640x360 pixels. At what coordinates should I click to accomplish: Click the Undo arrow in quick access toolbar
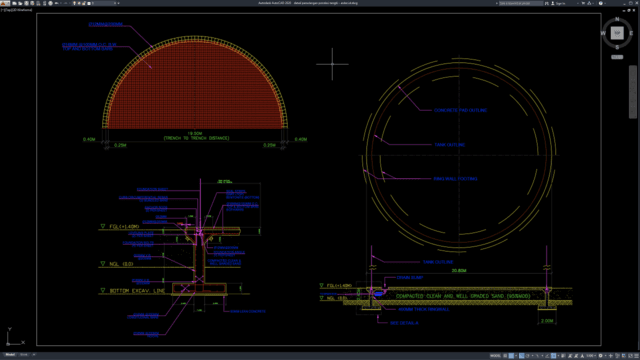click(56, 3)
